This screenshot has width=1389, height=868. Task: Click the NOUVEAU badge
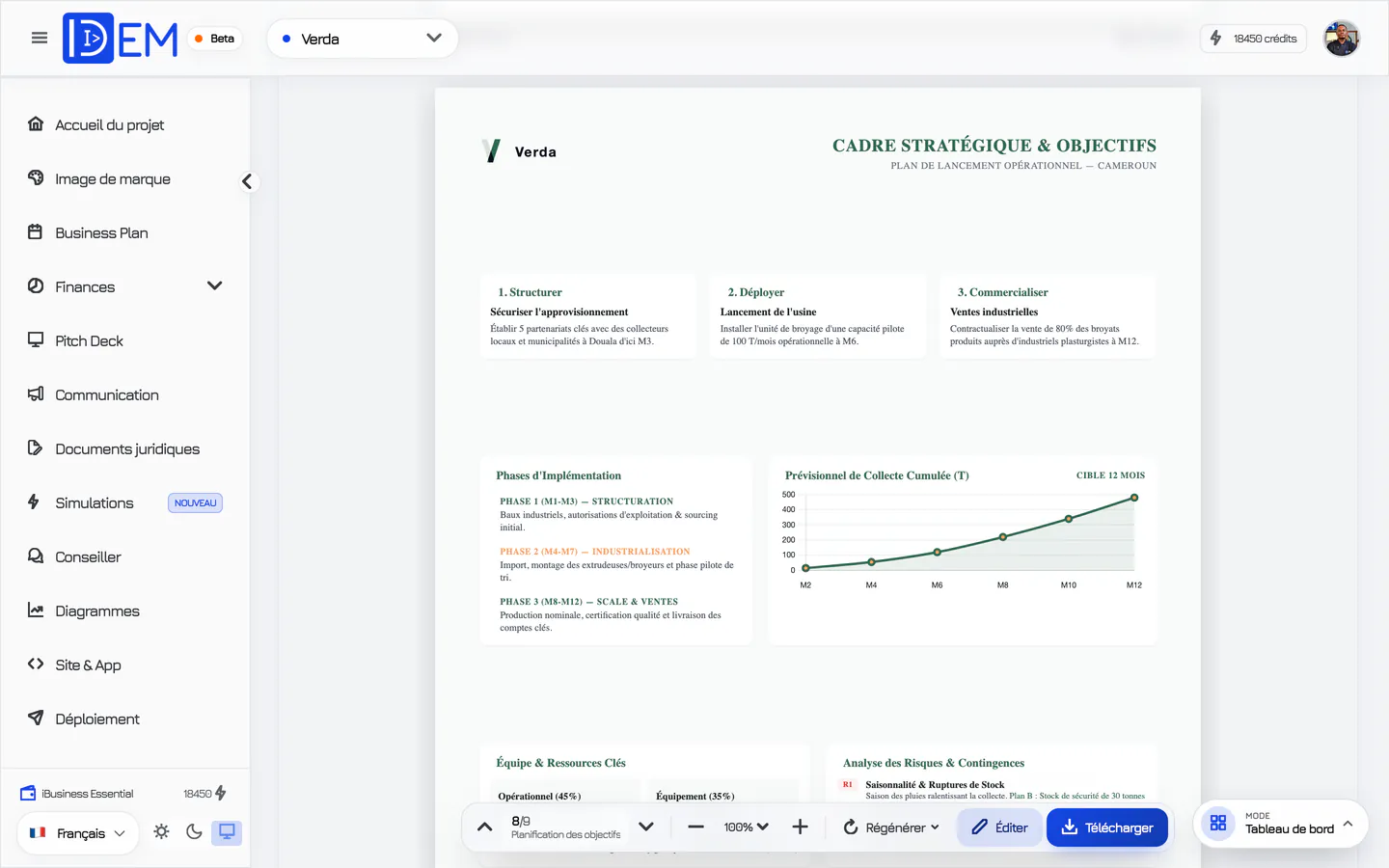pos(195,503)
